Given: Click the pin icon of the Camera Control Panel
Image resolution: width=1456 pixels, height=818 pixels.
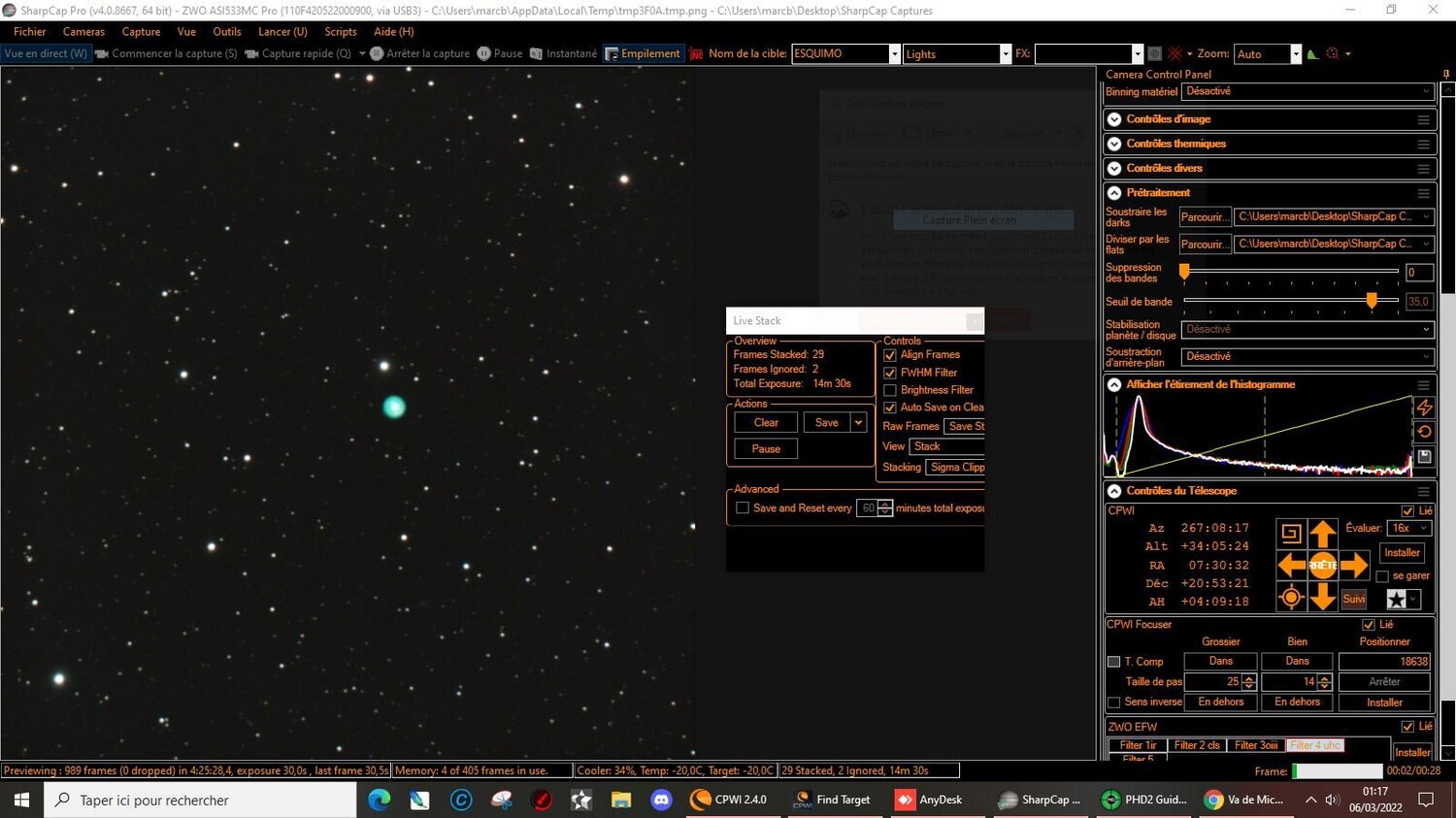Looking at the screenshot, I should pyautogui.click(x=1446, y=74).
